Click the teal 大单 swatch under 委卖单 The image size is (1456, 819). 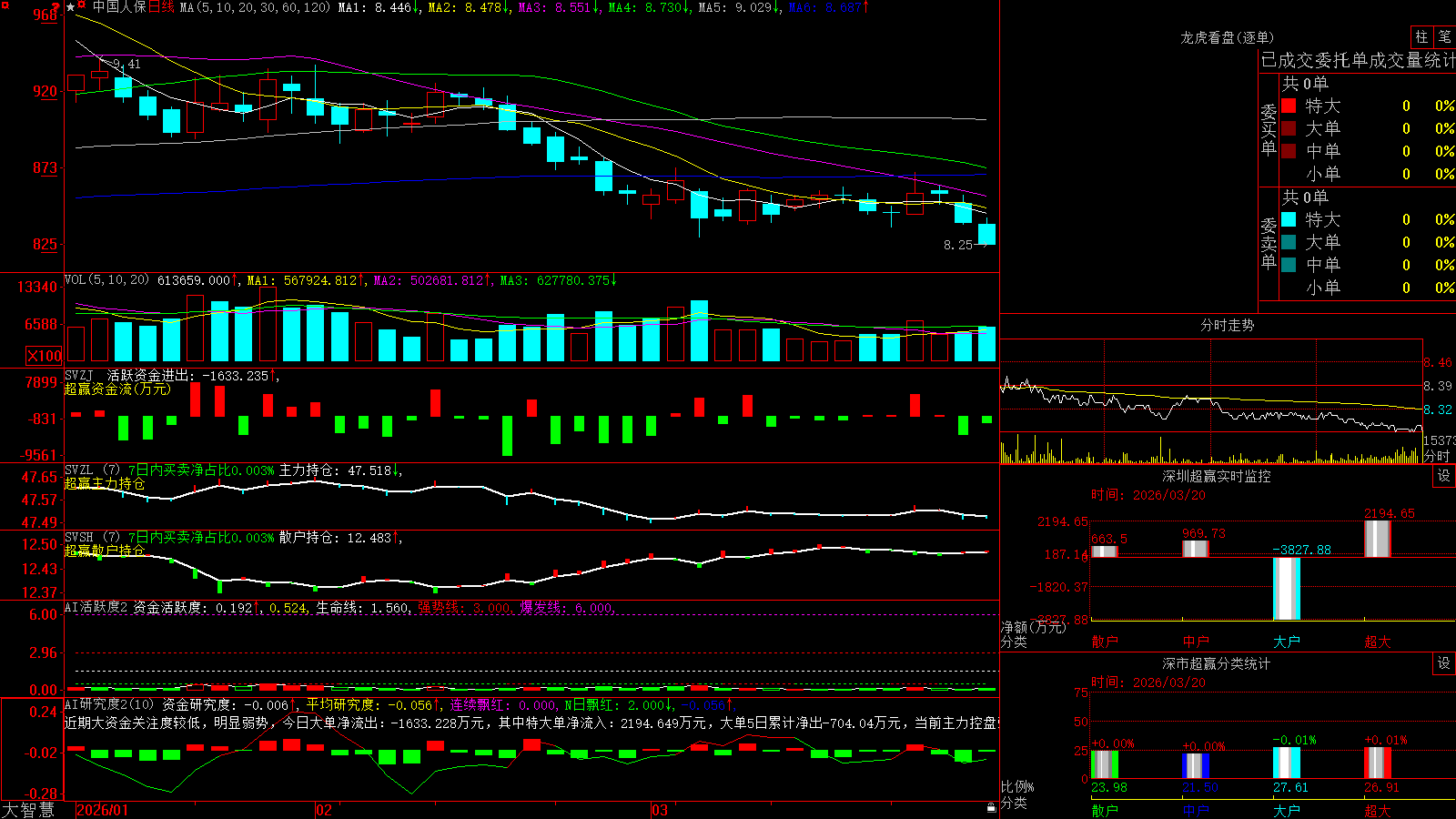click(1289, 242)
